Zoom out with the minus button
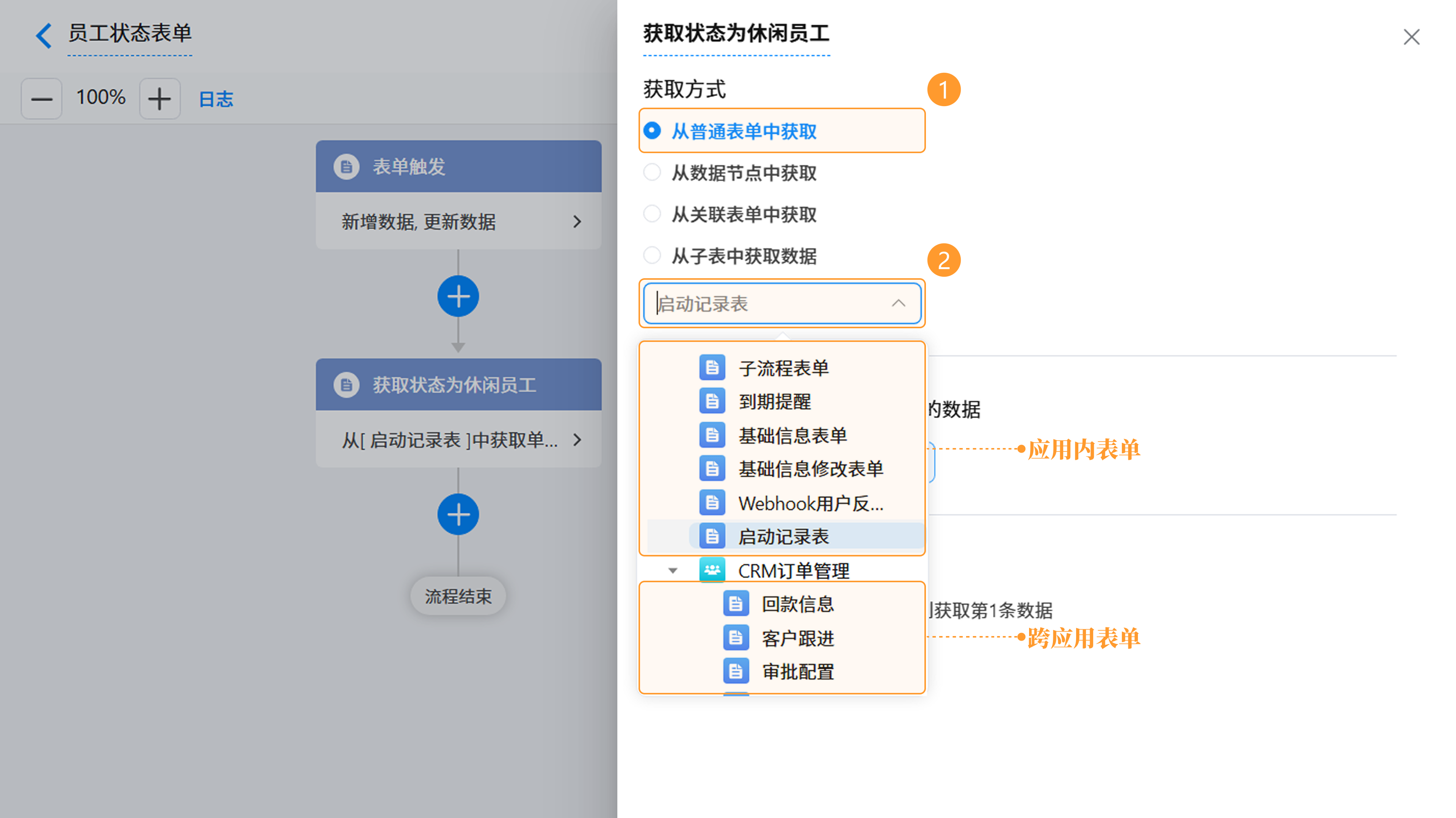Viewport: 1456px width, 818px height. 41,99
